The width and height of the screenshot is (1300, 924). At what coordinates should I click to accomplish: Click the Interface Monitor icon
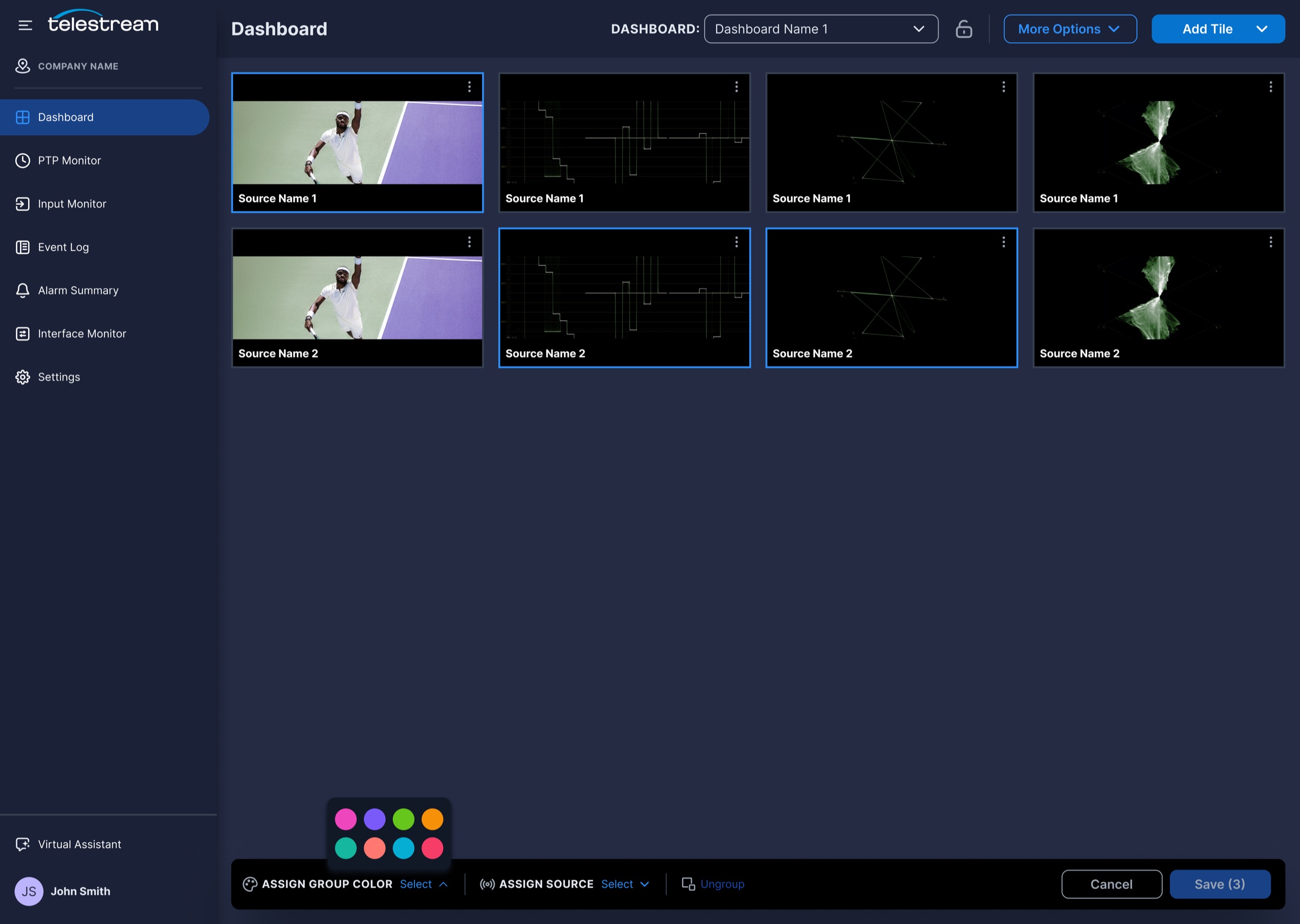click(x=22, y=334)
